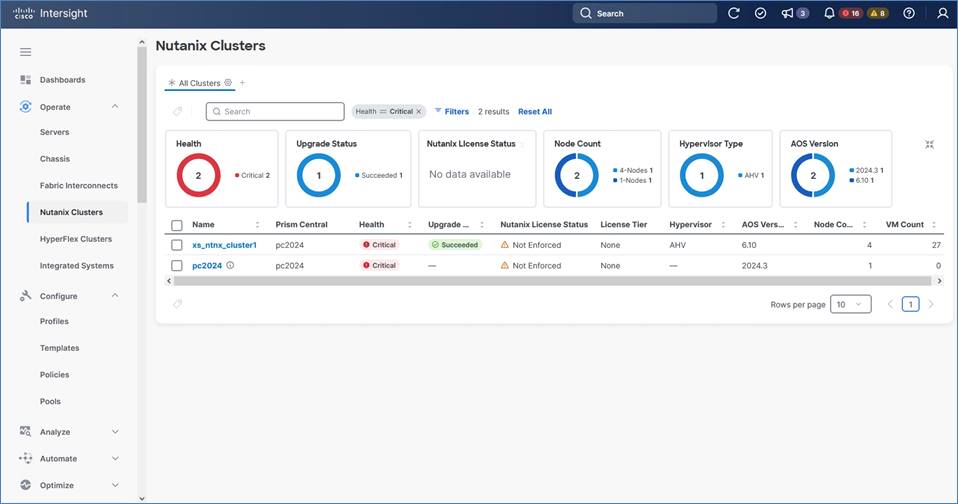
Task: Toggle the select-all header checkbox
Action: coord(177,225)
